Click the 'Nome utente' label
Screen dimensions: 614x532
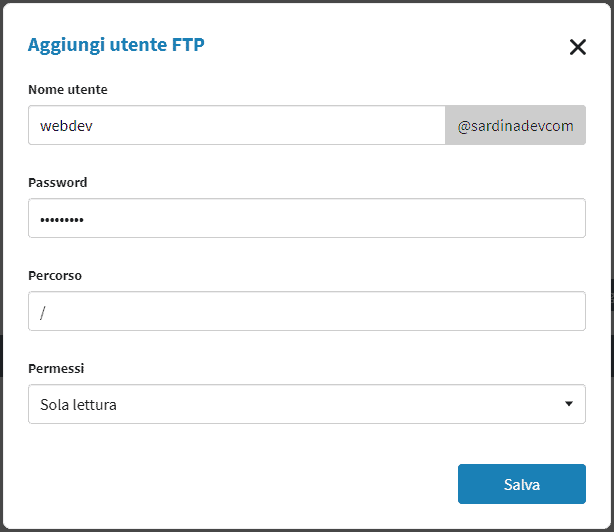67,90
